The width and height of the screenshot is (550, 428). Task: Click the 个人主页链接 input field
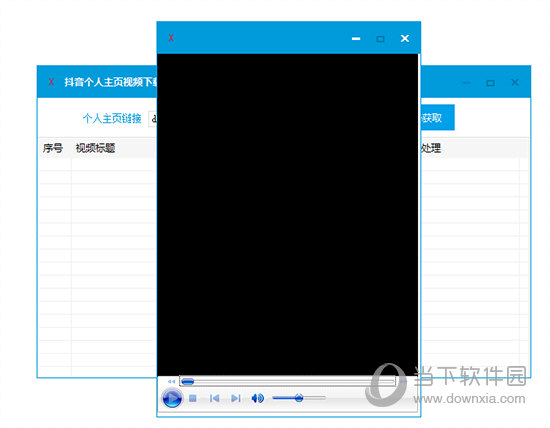tap(153, 119)
